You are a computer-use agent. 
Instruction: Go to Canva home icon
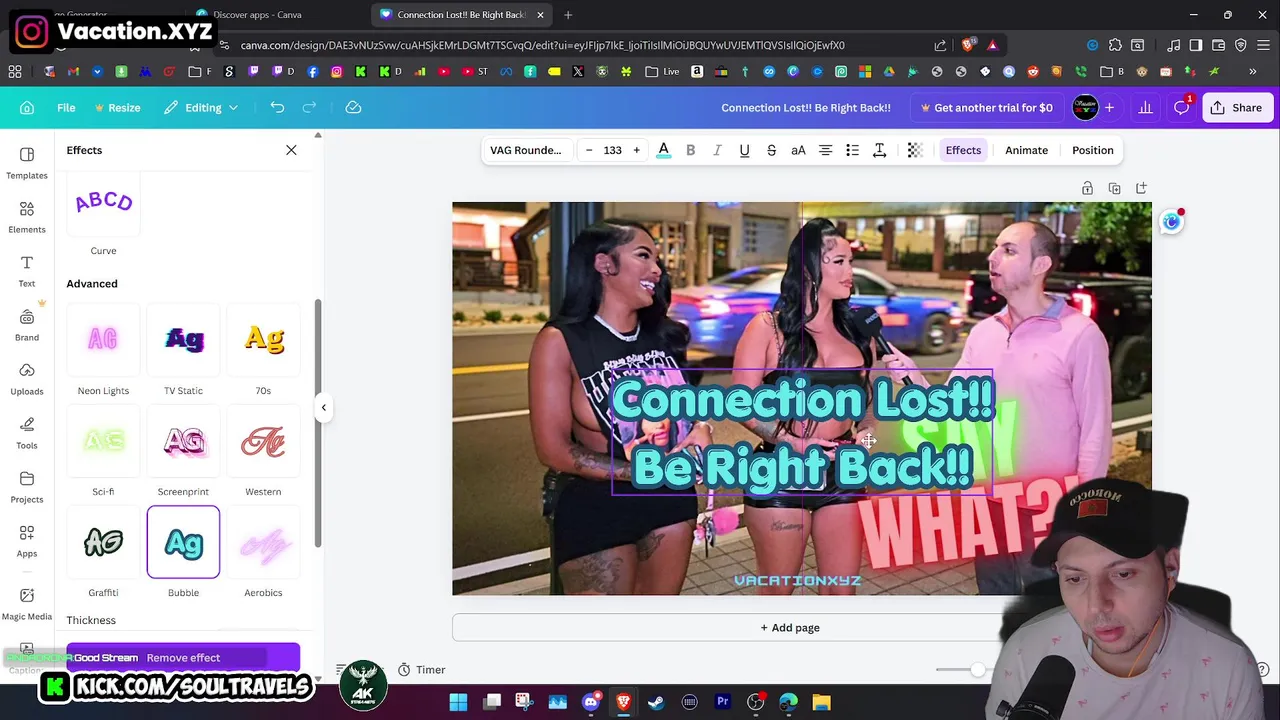click(27, 107)
